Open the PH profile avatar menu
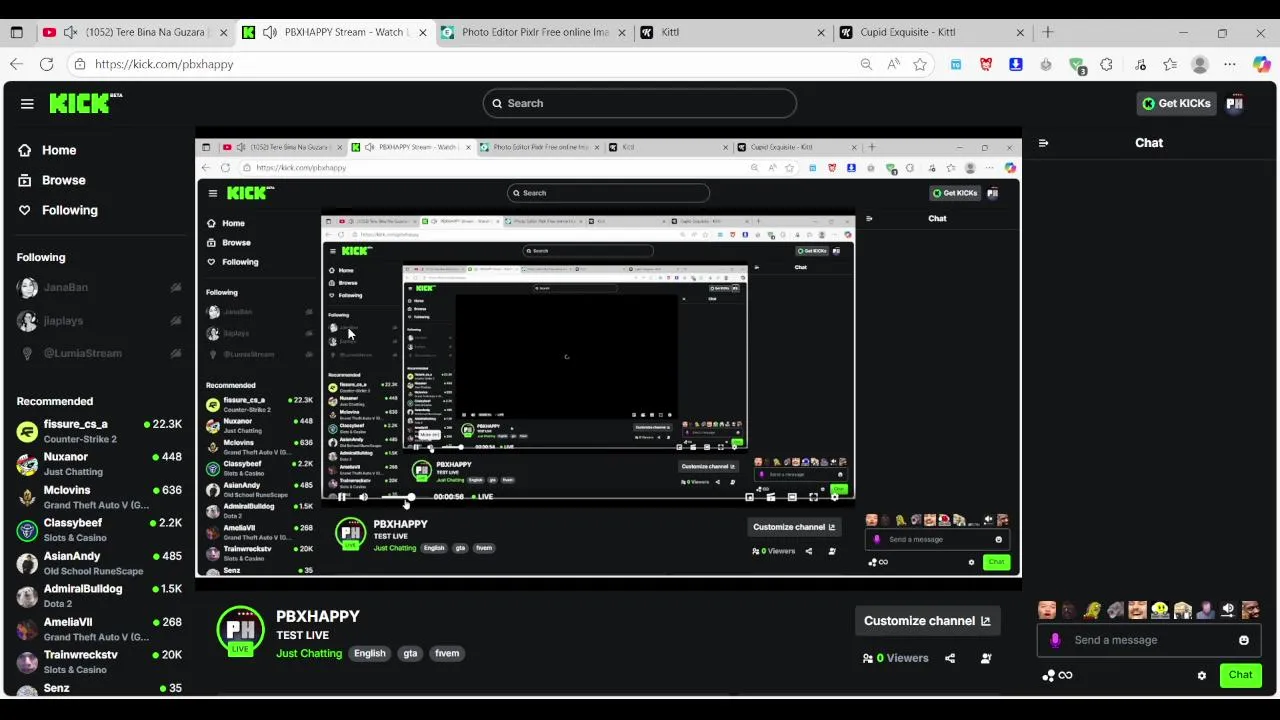The image size is (1280, 720). pyautogui.click(x=1234, y=103)
